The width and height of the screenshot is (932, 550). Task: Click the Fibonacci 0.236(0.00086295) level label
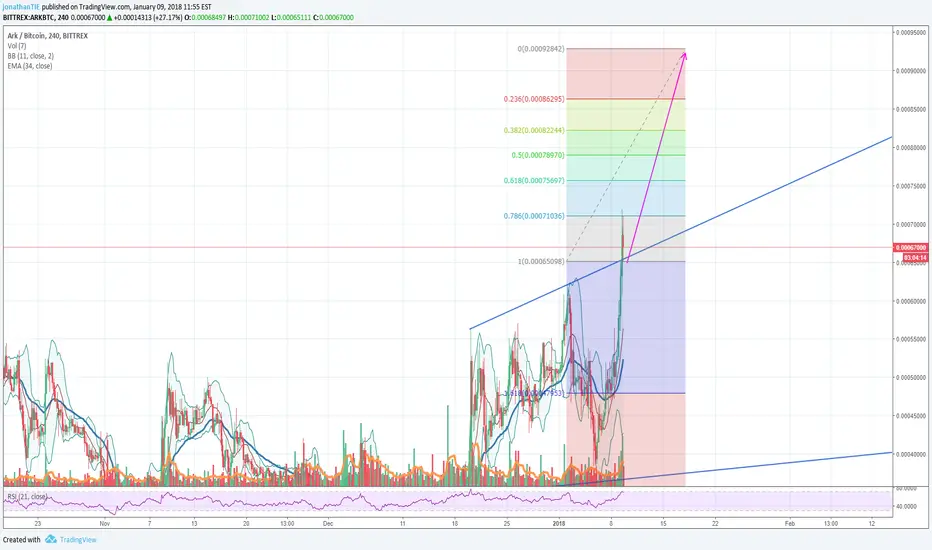534,99
